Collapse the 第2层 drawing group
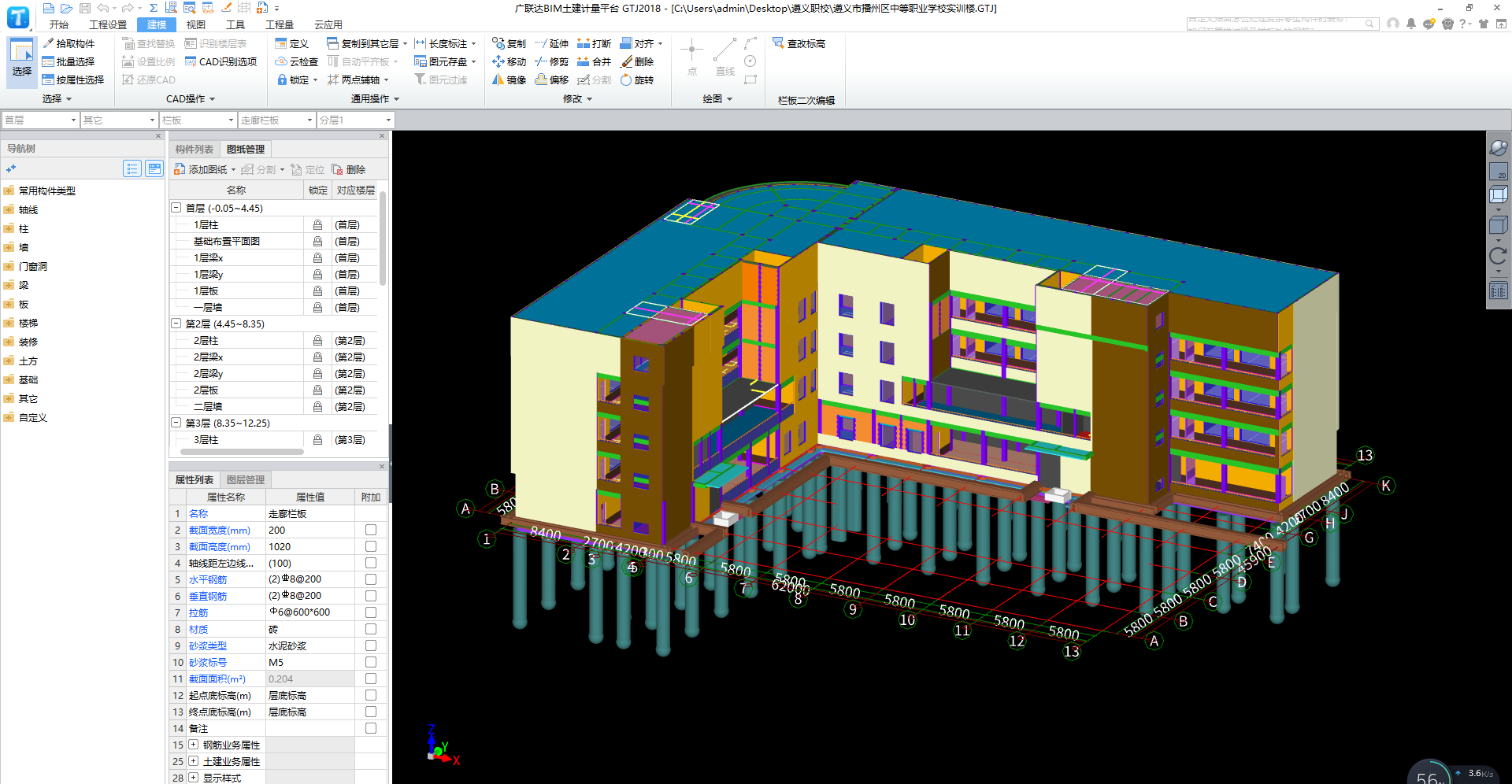Viewport: 1512px width, 784px height. tap(176, 324)
